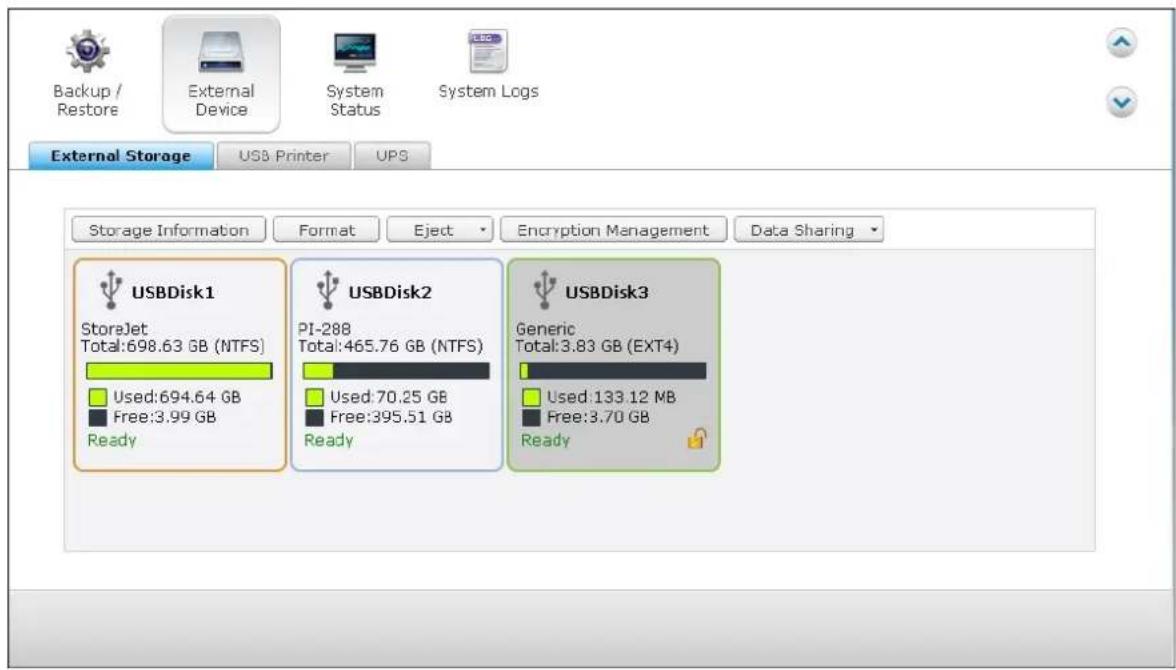Viewport: 1176px width, 670px height.
Task: Select the External Device drive icon
Action: point(220,53)
